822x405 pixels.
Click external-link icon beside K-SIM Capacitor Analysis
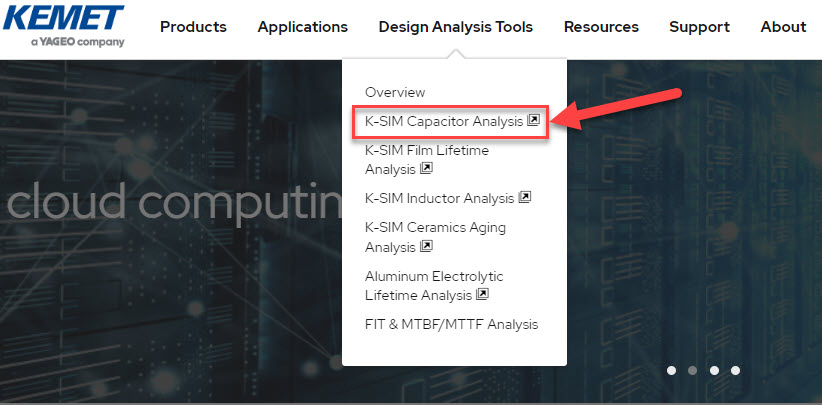[533, 121]
